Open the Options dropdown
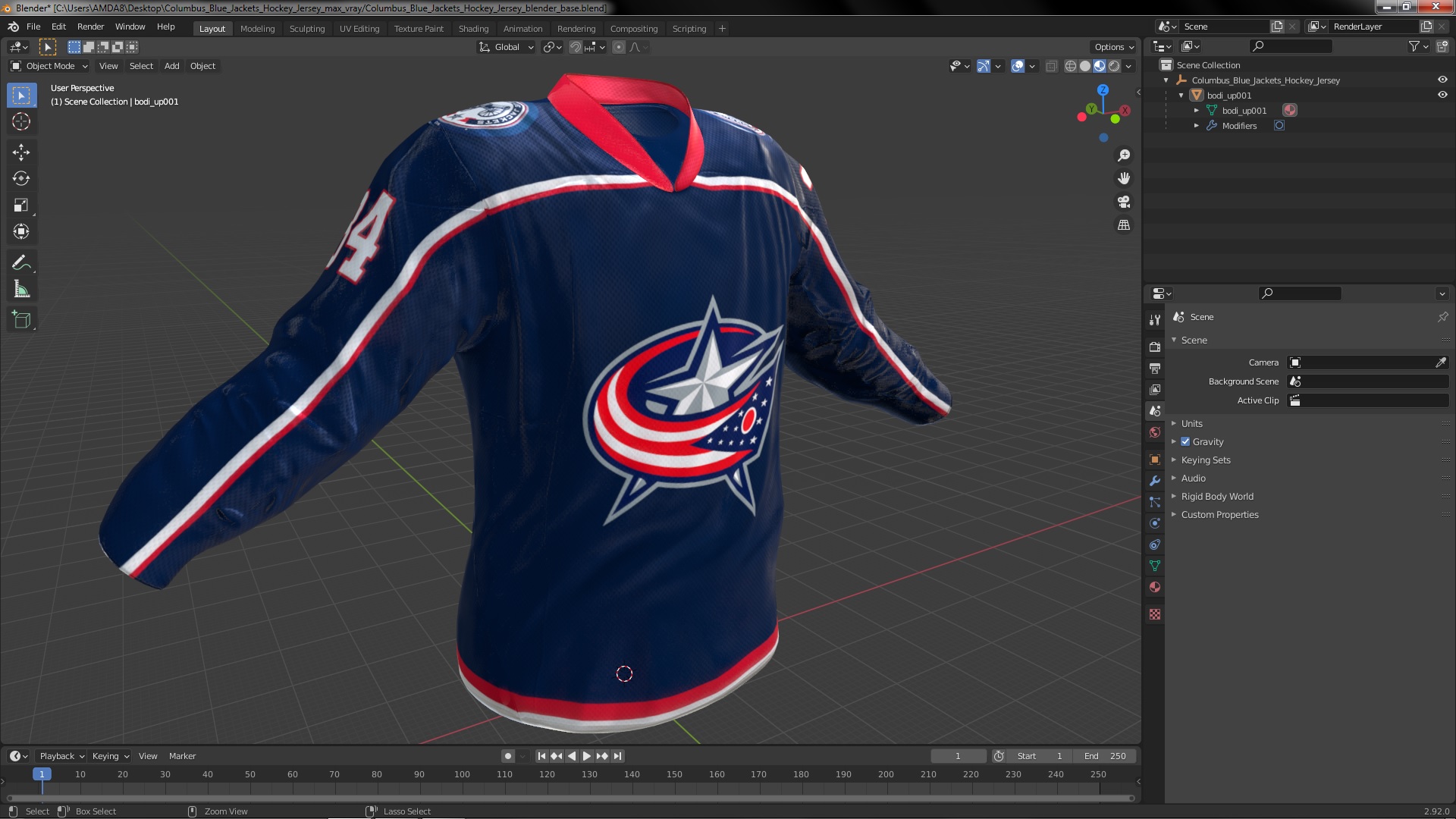The width and height of the screenshot is (1456, 819). coord(1114,47)
